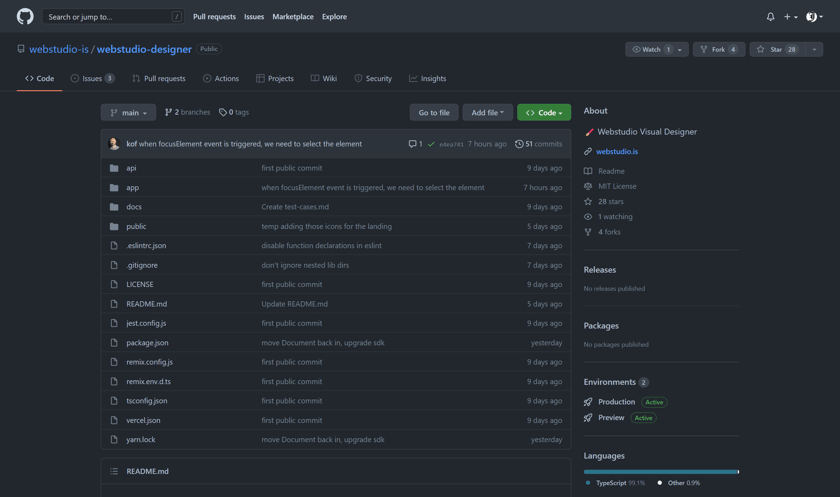Click the yarn.lock file icon
Image resolution: width=840 pixels, height=497 pixels.
(114, 440)
